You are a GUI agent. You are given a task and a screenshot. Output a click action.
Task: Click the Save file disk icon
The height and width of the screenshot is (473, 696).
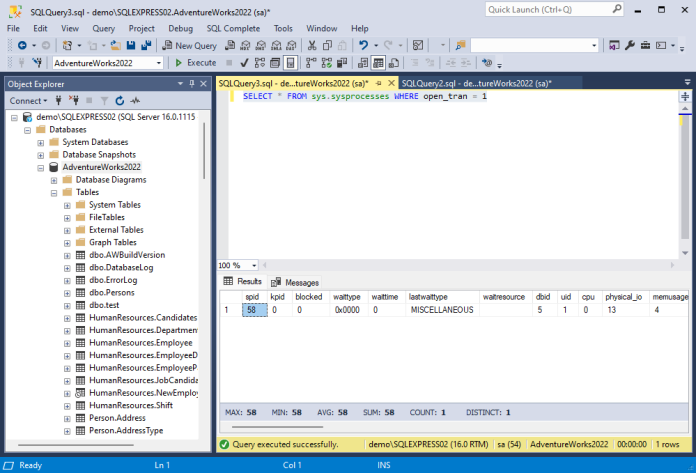(x=130, y=45)
